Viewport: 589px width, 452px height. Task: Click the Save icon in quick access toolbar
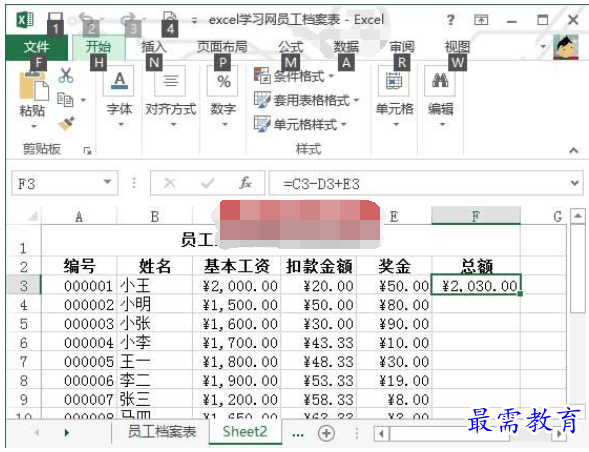pos(55,18)
